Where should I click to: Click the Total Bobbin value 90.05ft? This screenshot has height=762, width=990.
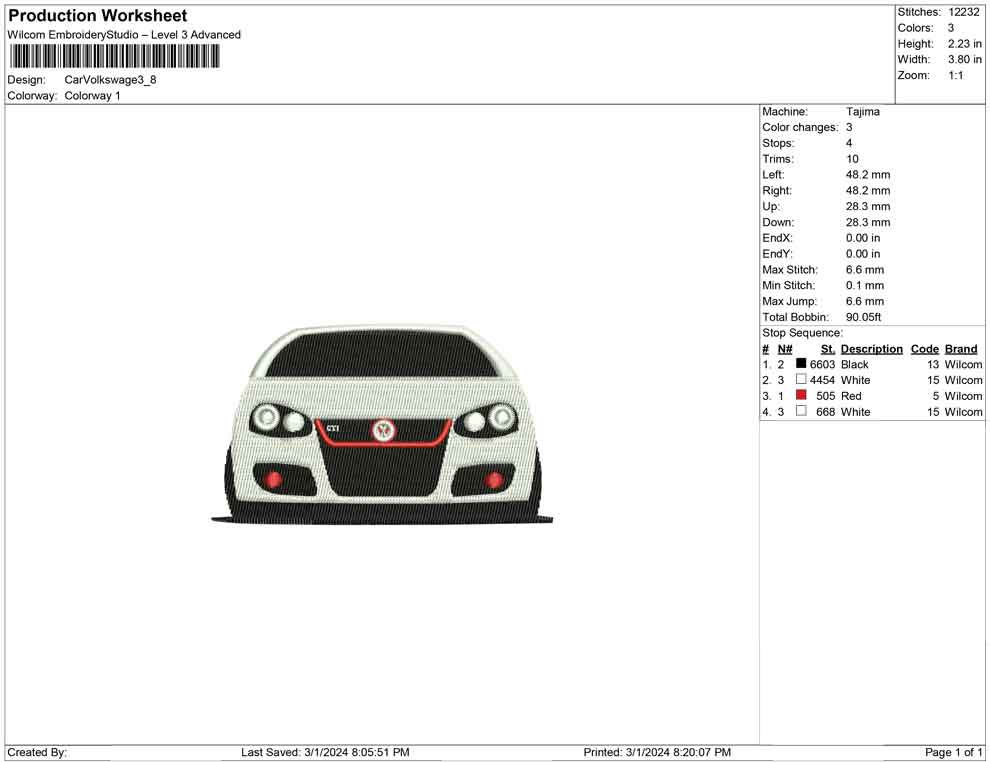tap(863, 317)
